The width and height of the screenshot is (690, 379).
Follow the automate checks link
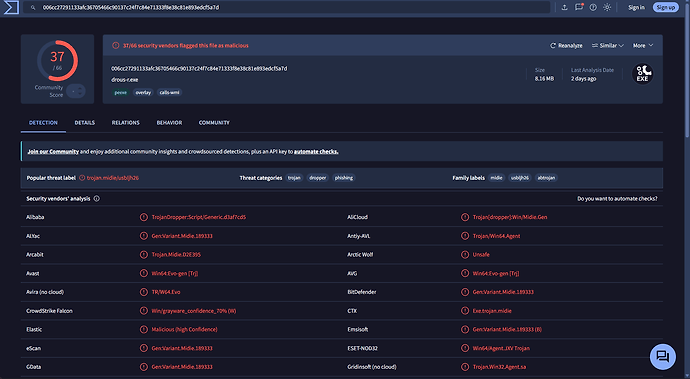tap(316, 151)
